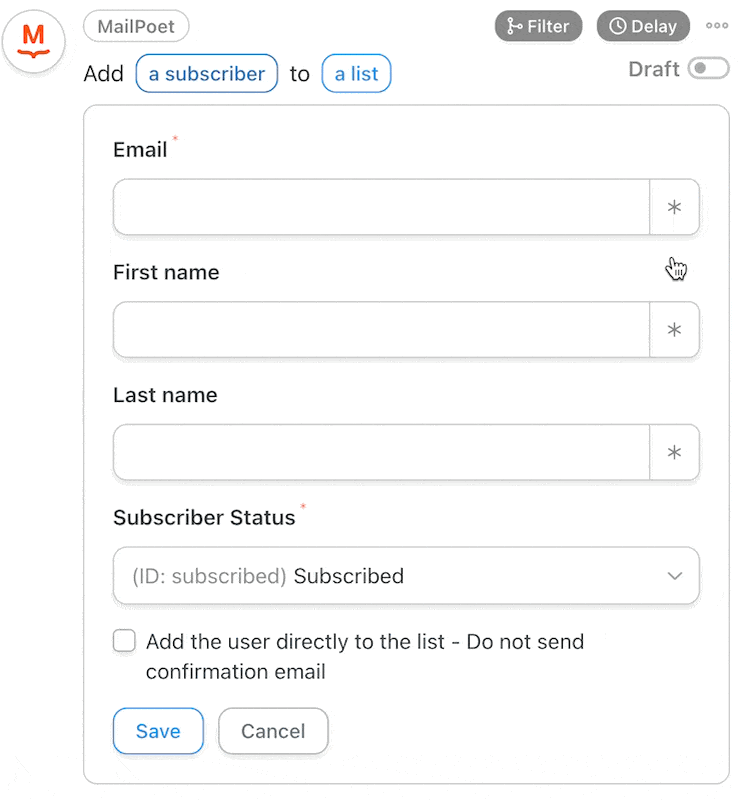Click the asterisk token icon for First name
This screenshot has height=800, width=746.
674,330
